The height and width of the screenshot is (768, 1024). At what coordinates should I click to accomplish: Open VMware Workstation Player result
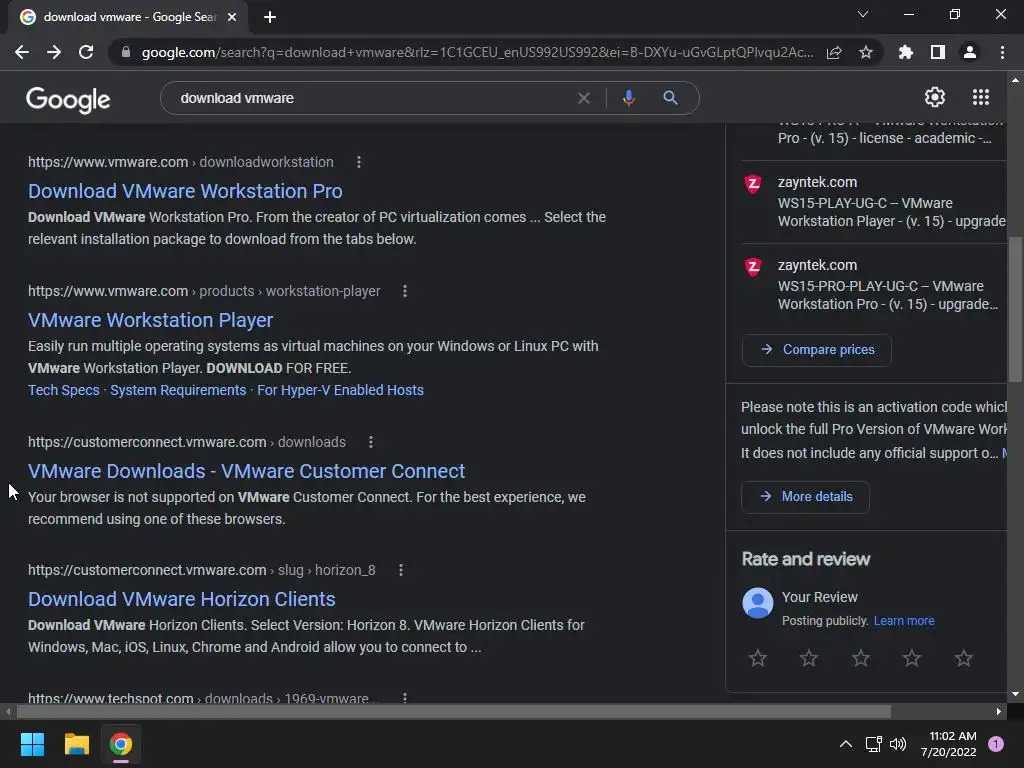tap(150, 320)
